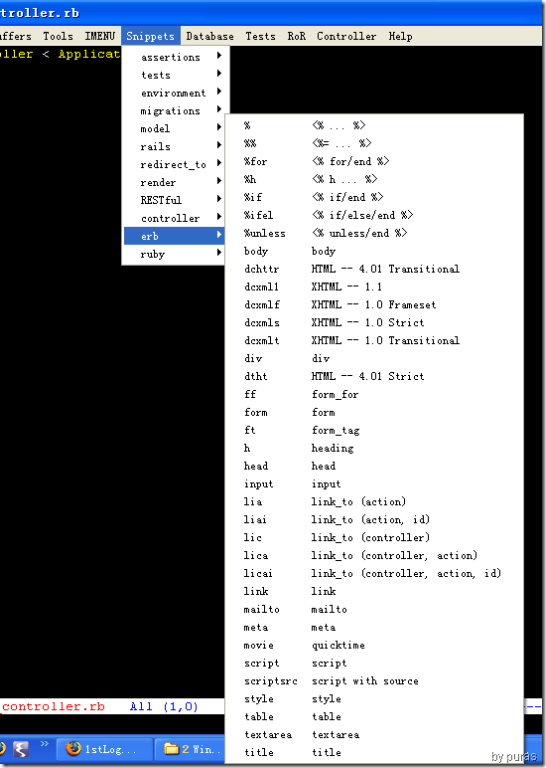Viewport: 546px width, 768px height.
Task: Expand the quick launch chevron in the taskbar
Action: coord(45,744)
